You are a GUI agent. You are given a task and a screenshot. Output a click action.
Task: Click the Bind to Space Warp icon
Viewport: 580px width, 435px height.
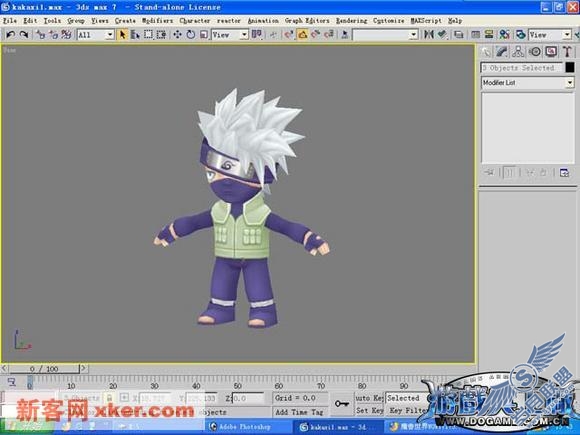point(67,35)
